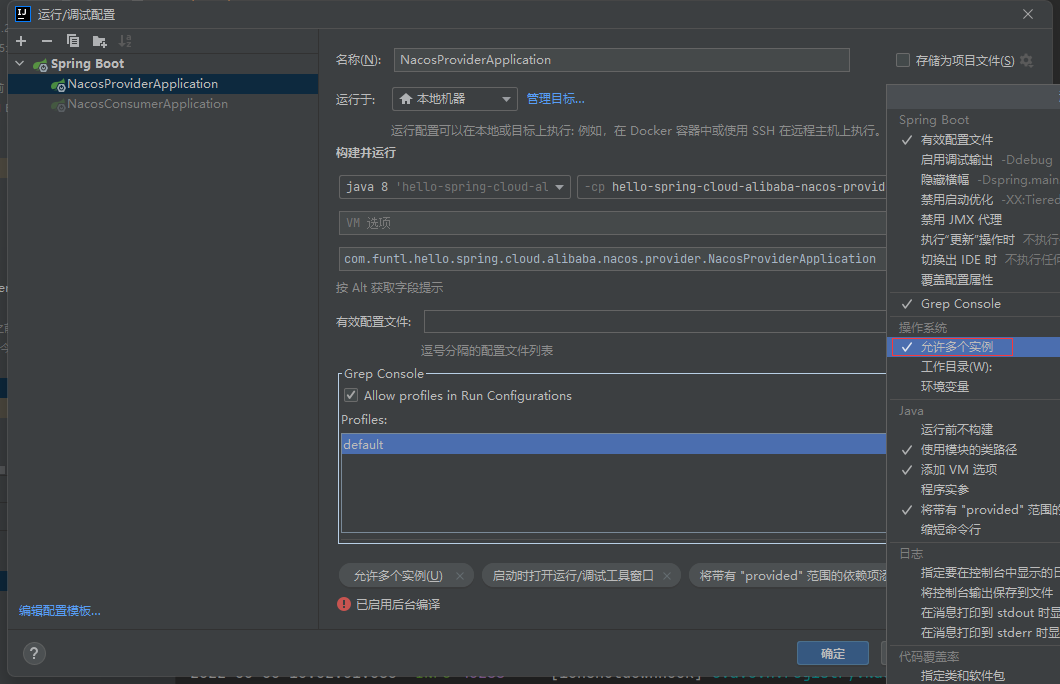
Task: Click the main class input field
Action: pyautogui.click(x=612, y=259)
